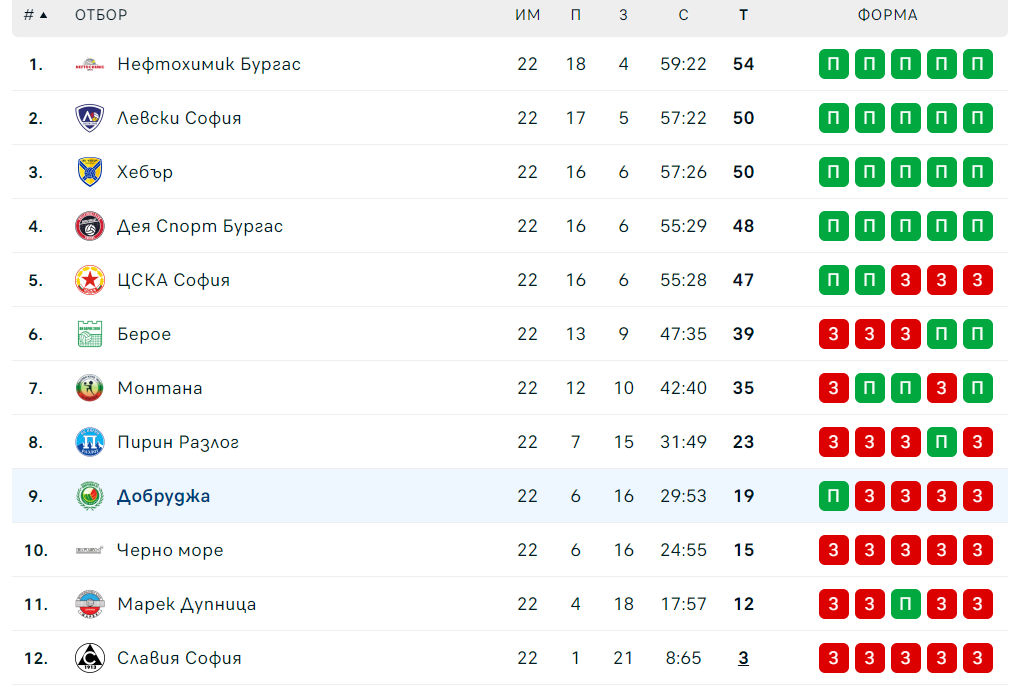Click the Монтана team logo
The image size is (1018, 687).
tap(90, 388)
